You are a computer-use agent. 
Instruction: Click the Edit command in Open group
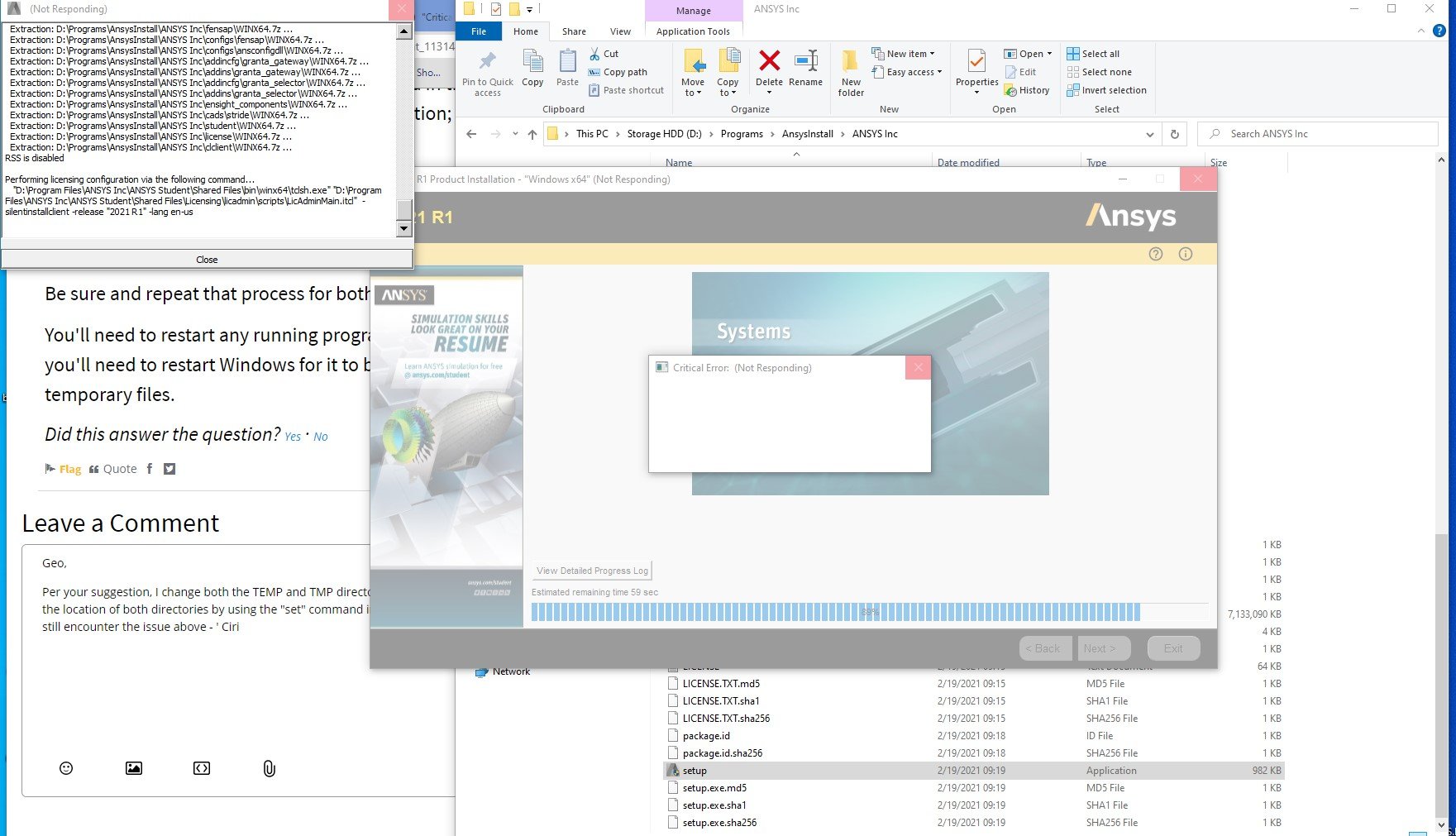1020,72
